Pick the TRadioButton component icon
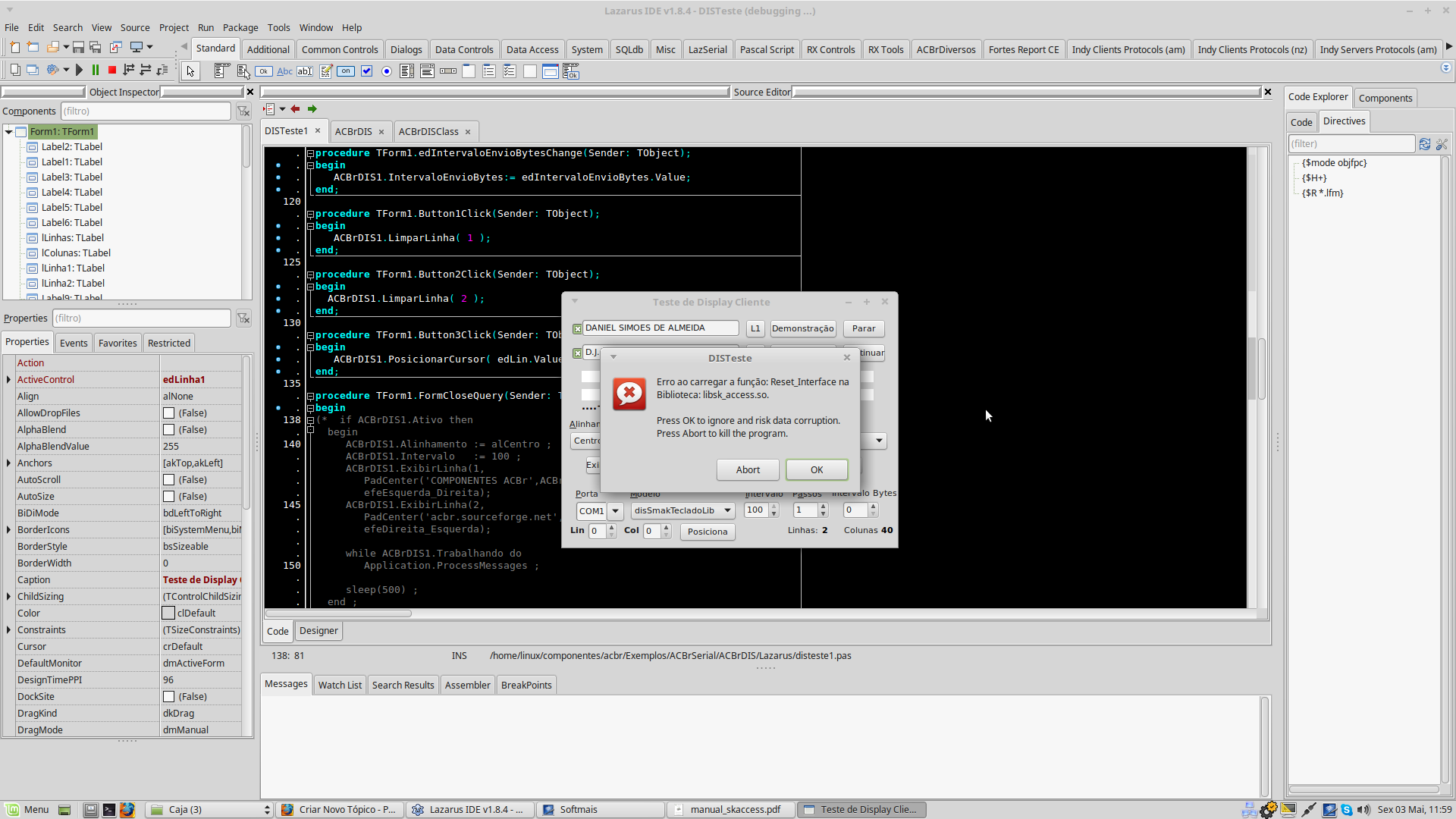Screen dimensions: 1456x819 [x=387, y=71]
